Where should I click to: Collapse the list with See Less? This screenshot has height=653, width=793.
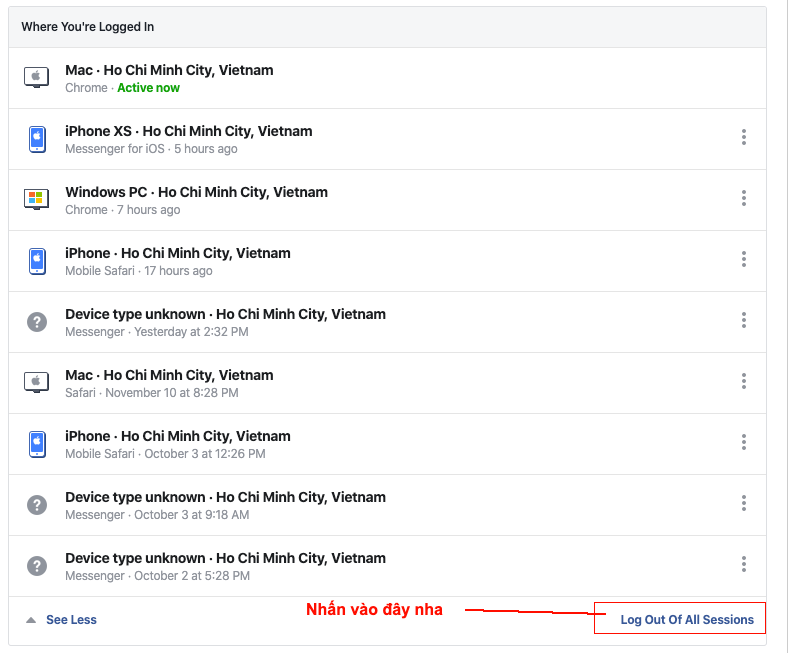[x=70, y=620]
